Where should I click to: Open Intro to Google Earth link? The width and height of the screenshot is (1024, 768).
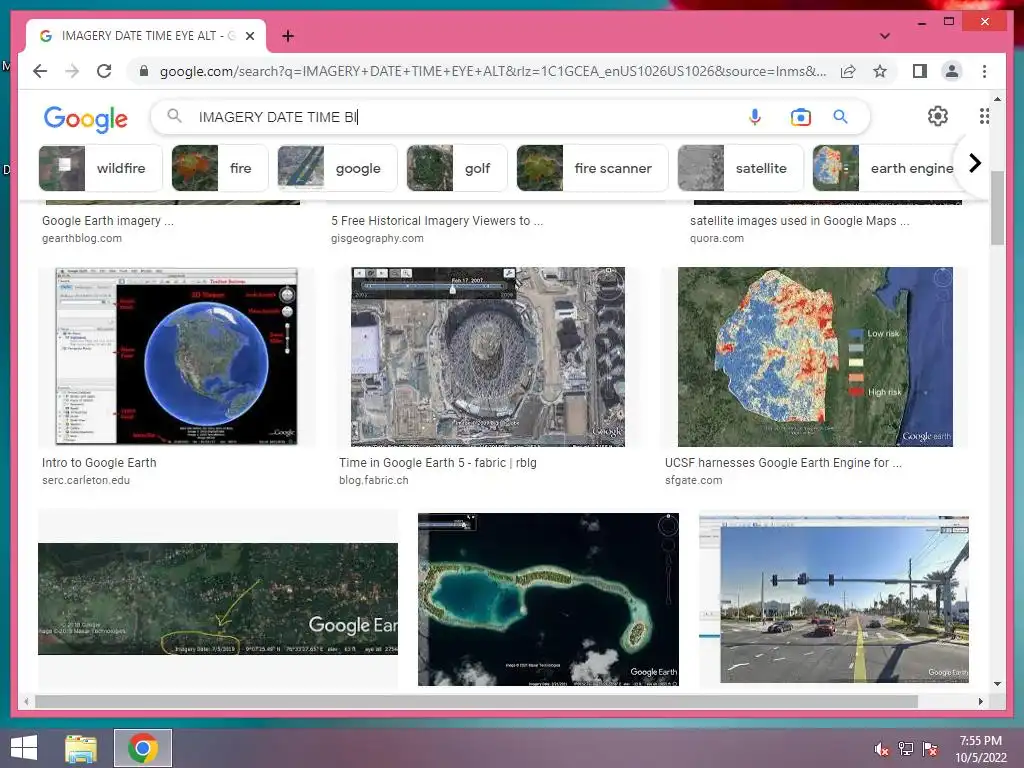(99, 462)
